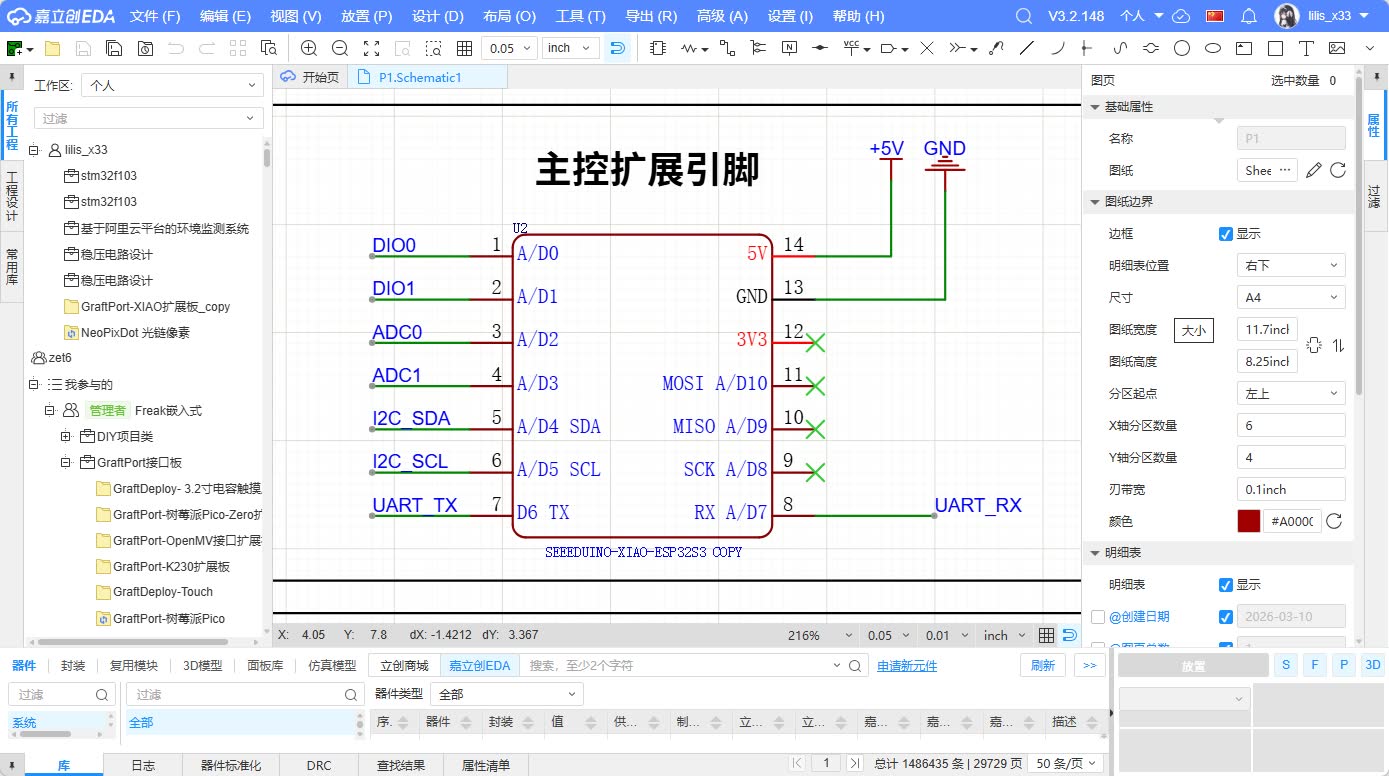
Task: Toggle the 明细表 显示 checkbox
Action: (x=1226, y=585)
